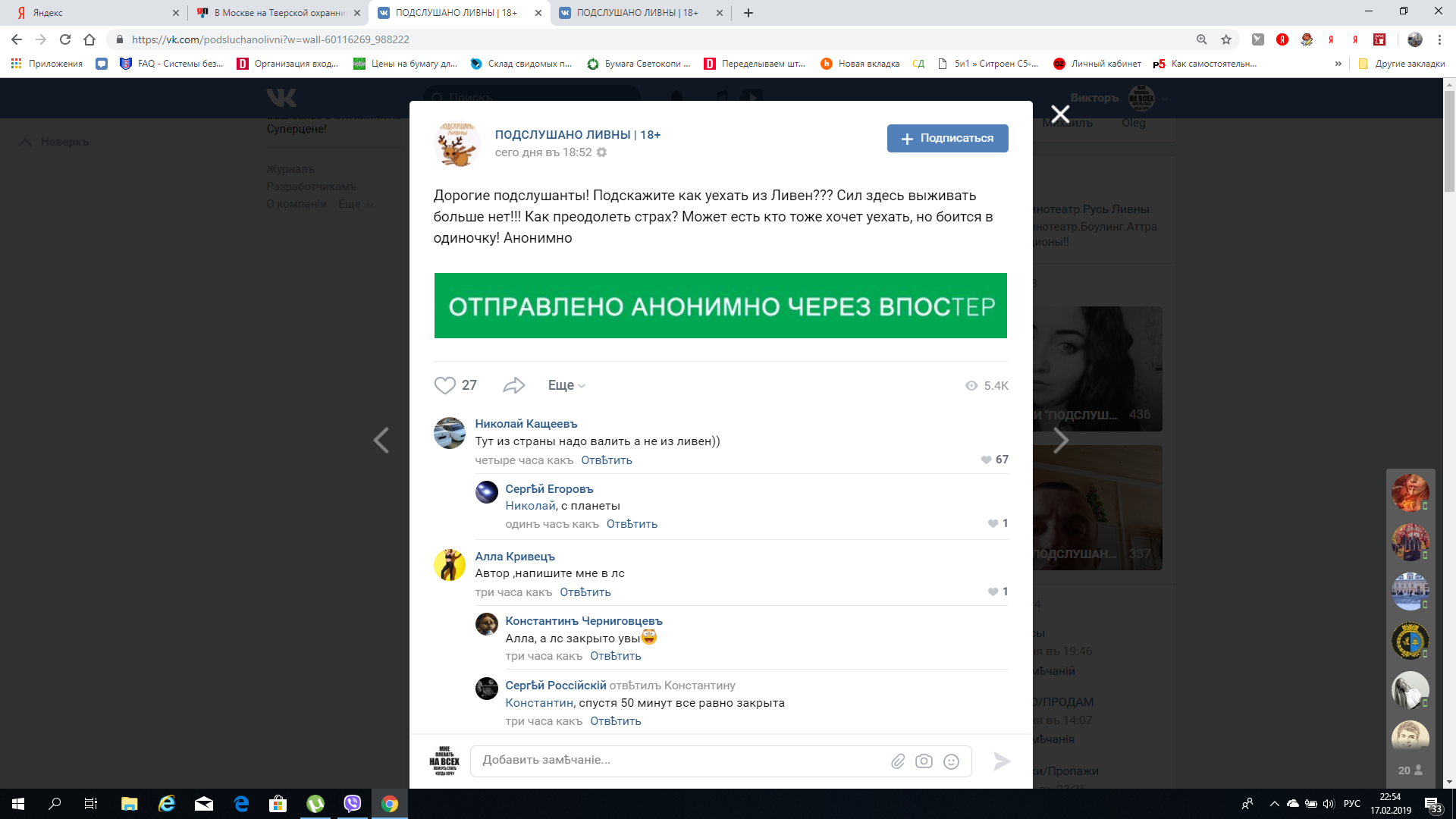This screenshot has height=819, width=1456.
Task: Open the Личный кабинет bookmark
Action: pos(1097,64)
